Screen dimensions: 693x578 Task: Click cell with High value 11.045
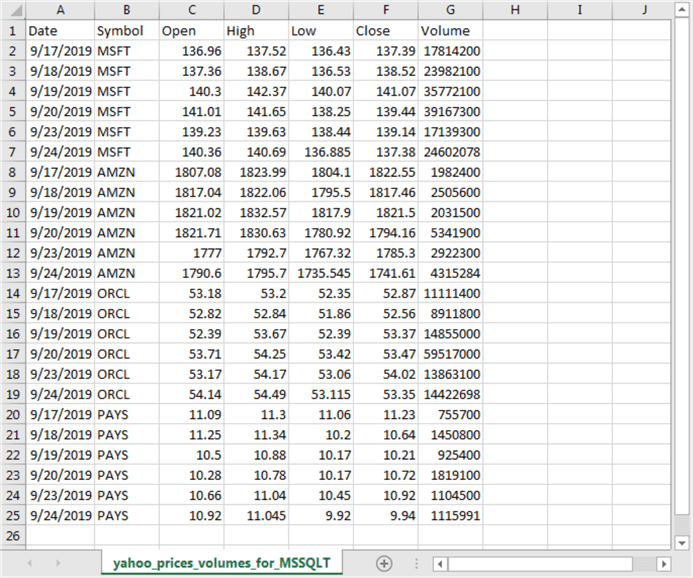[x=256, y=516]
